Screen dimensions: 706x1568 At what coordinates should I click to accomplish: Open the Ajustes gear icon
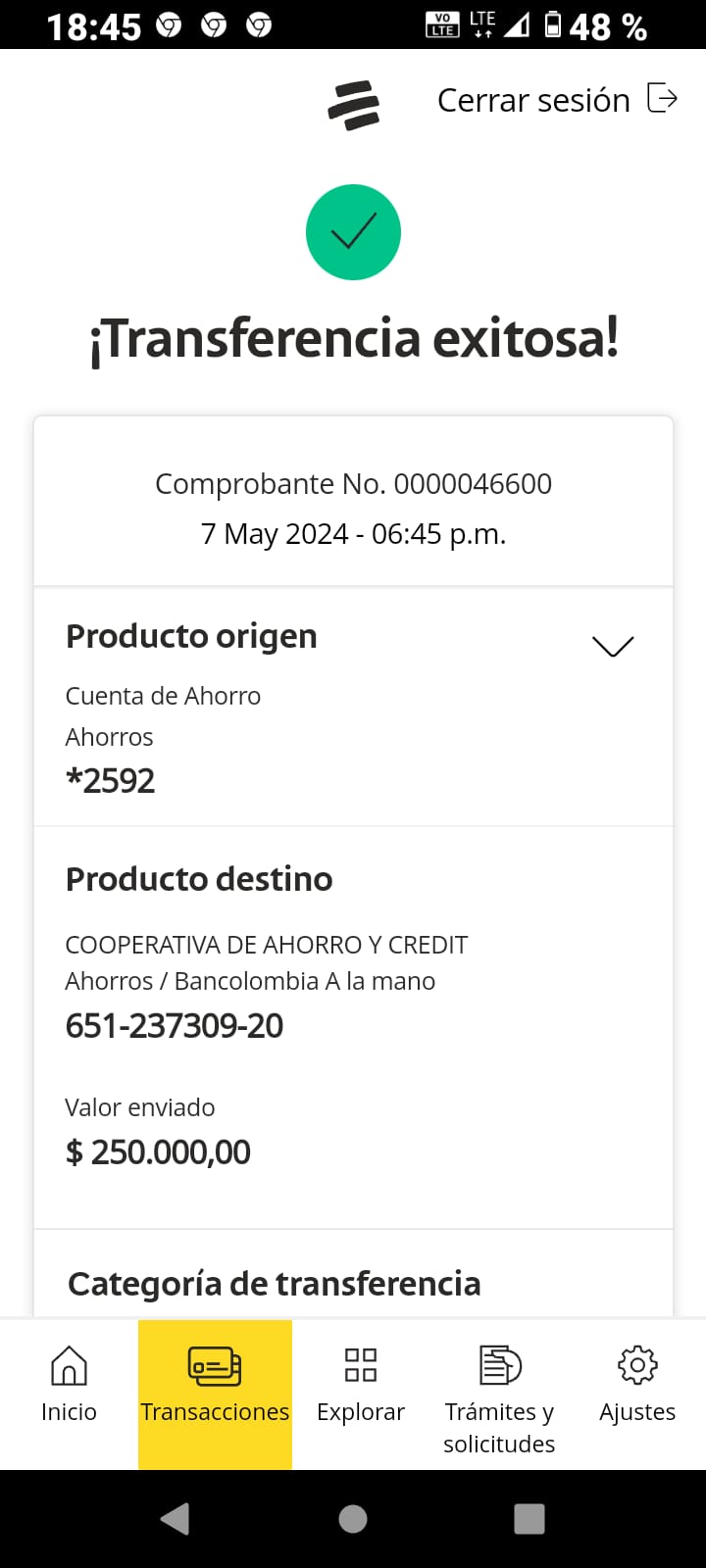pos(637,1365)
